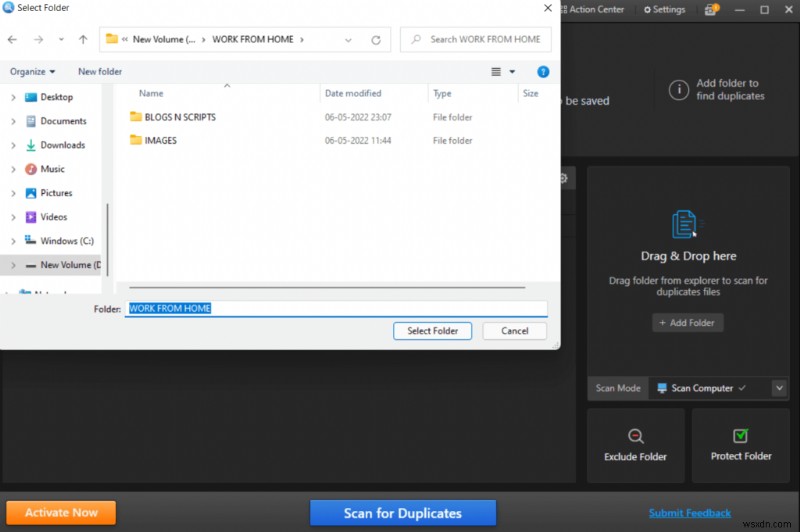Close the Select Folder dialog
This screenshot has width=800, height=532.
(x=547, y=8)
